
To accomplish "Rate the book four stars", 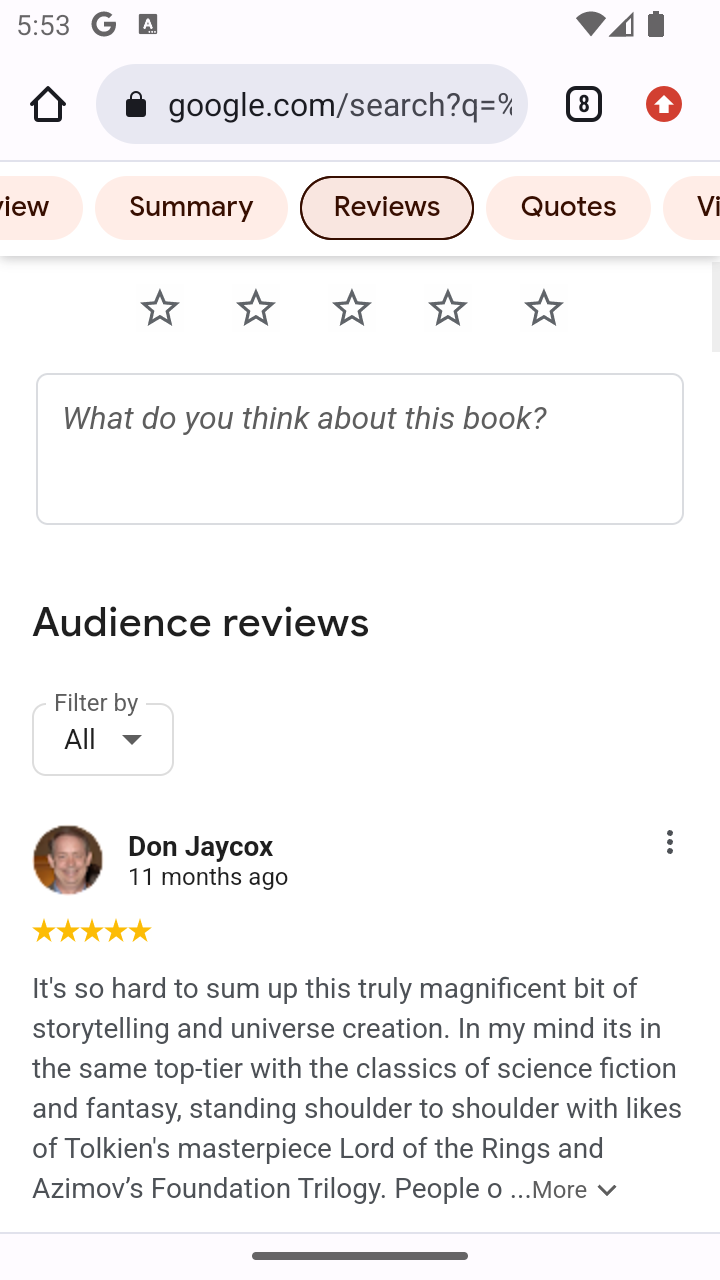I will [448, 308].
